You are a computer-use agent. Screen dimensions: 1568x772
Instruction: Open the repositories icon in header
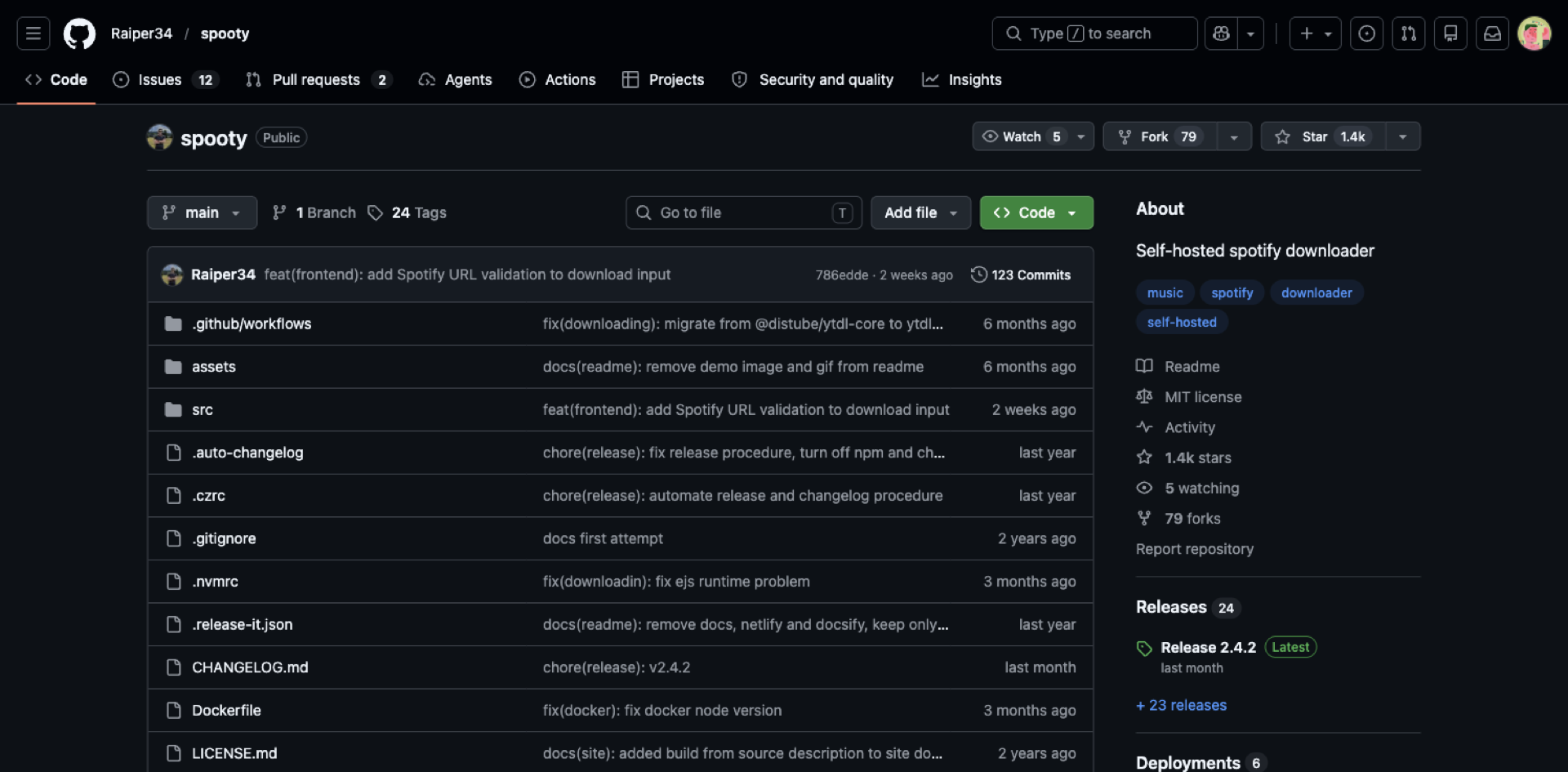(x=1450, y=33)
